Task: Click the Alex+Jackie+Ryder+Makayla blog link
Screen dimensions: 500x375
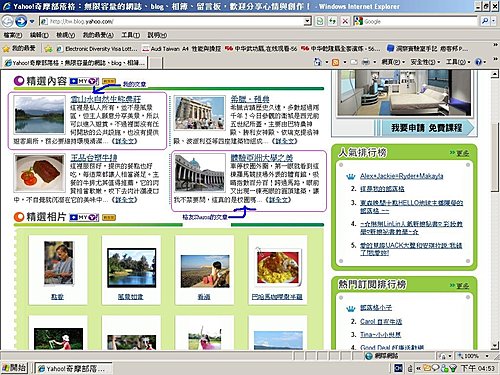Action: pyautogui.click(x=402, y=176)
